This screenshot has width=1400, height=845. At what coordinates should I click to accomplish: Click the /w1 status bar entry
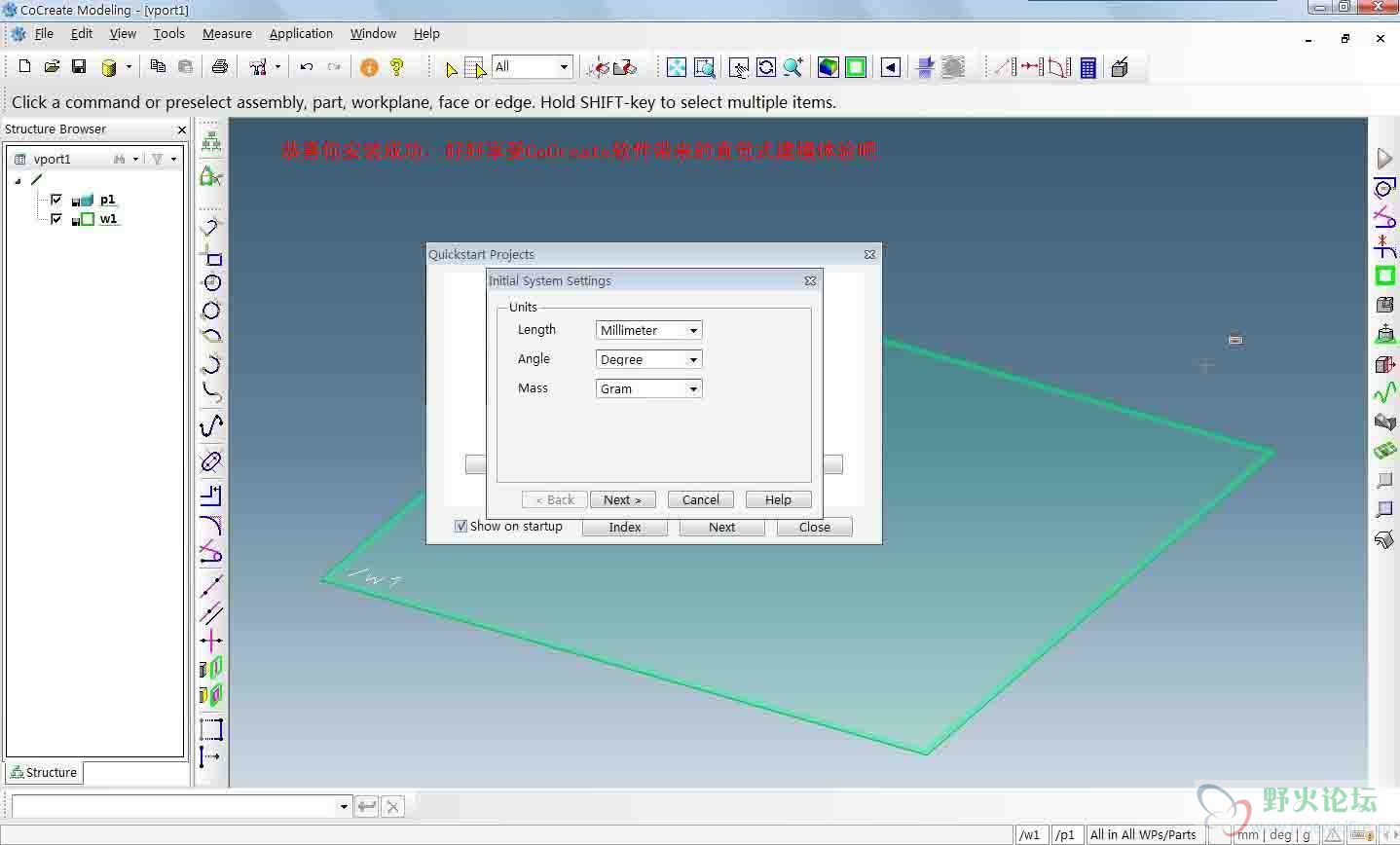(x=1031, y=834)
